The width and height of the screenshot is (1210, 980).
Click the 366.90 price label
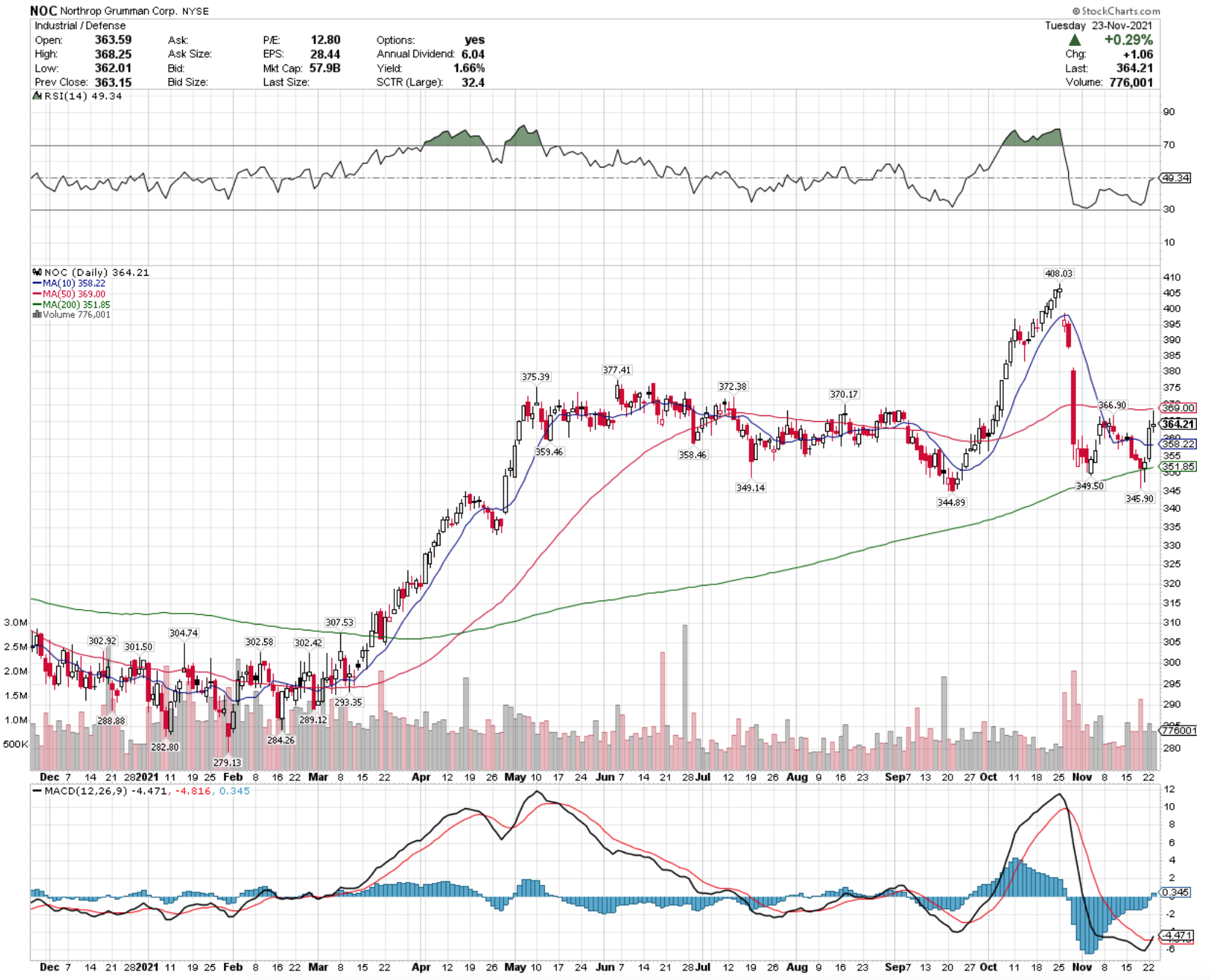1112,405
